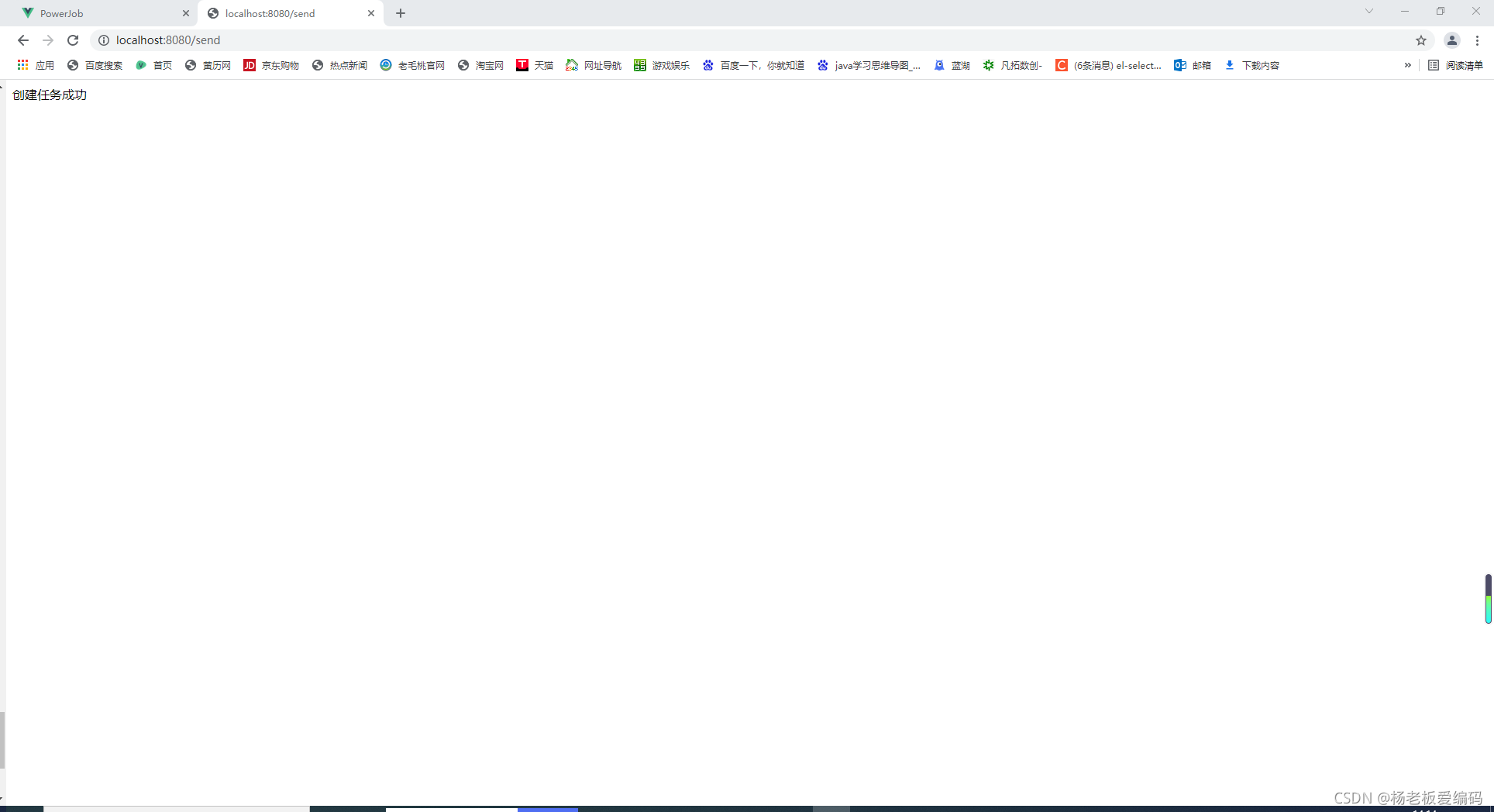Open the 邮箱 bookmark
1494x812 pixels.
[x=1193, y=65]
